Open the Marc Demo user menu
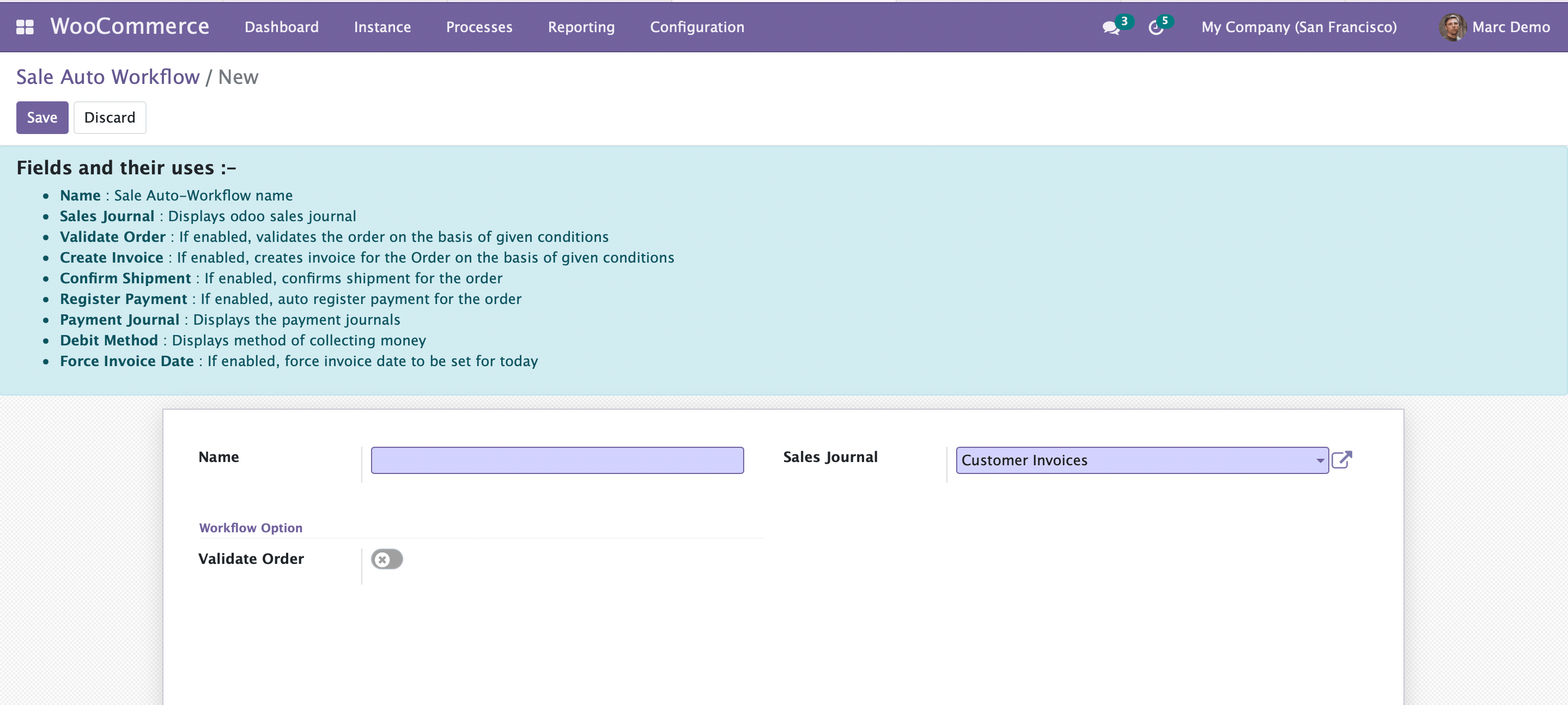1568x705 pixels. pyautogui.click(x=1511, y=27)
